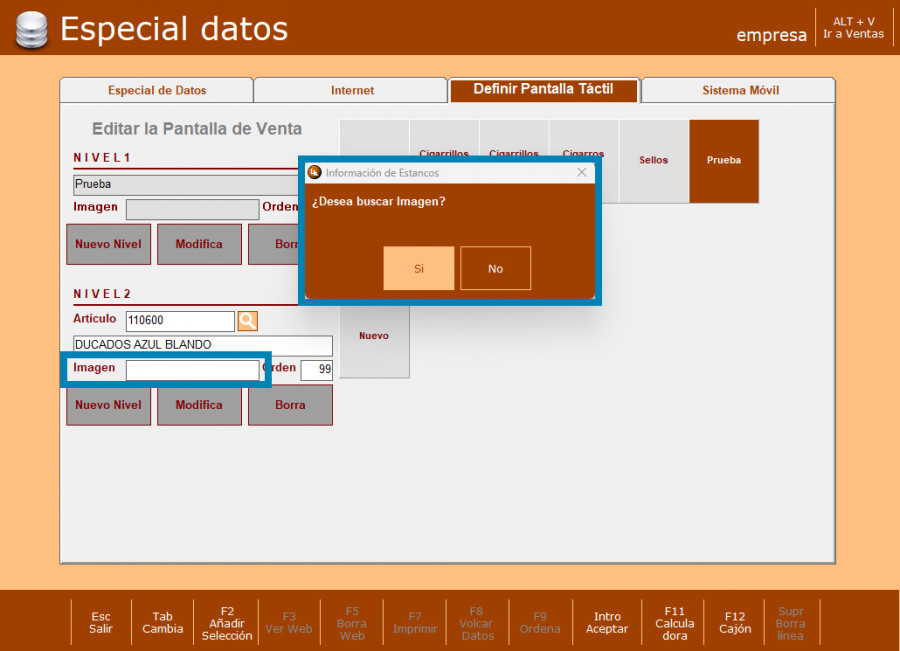
Task: Choose No in the image search dialog
Action: pos(495,268)
